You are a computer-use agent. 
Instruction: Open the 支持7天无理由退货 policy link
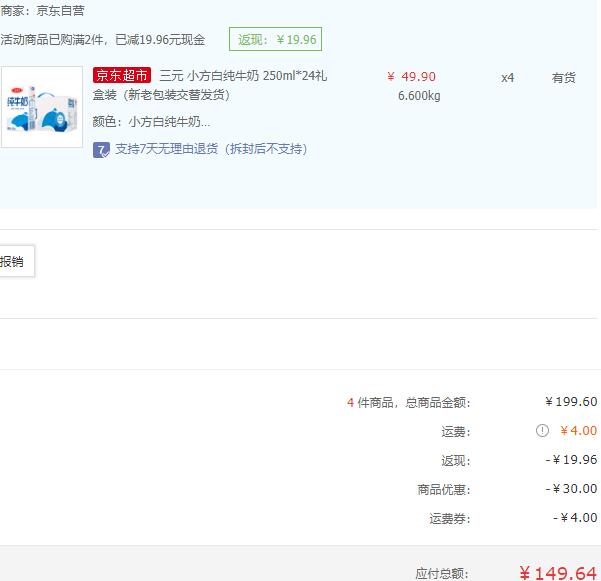(211, 149)
